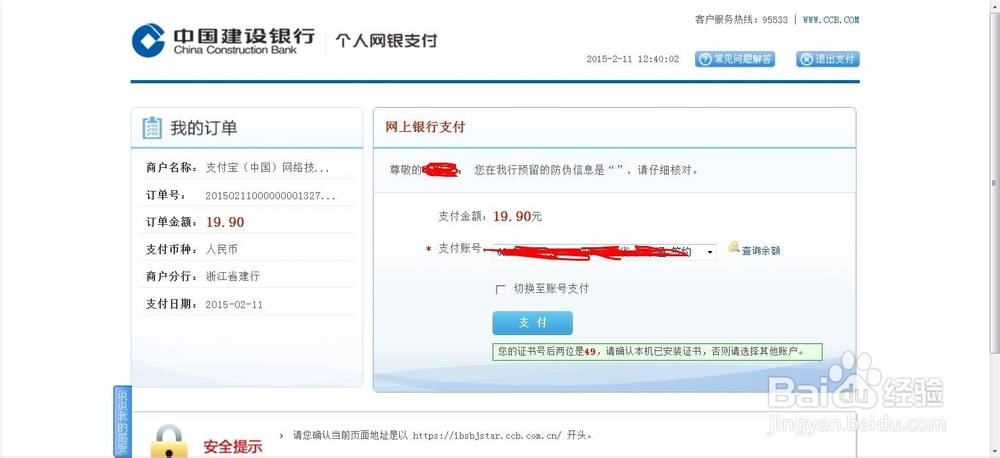Viewport: 1000px width, 458px height.
Task: Select the timestamp 2015-2-11 12:40:02
Action: [x=633, y=59]
